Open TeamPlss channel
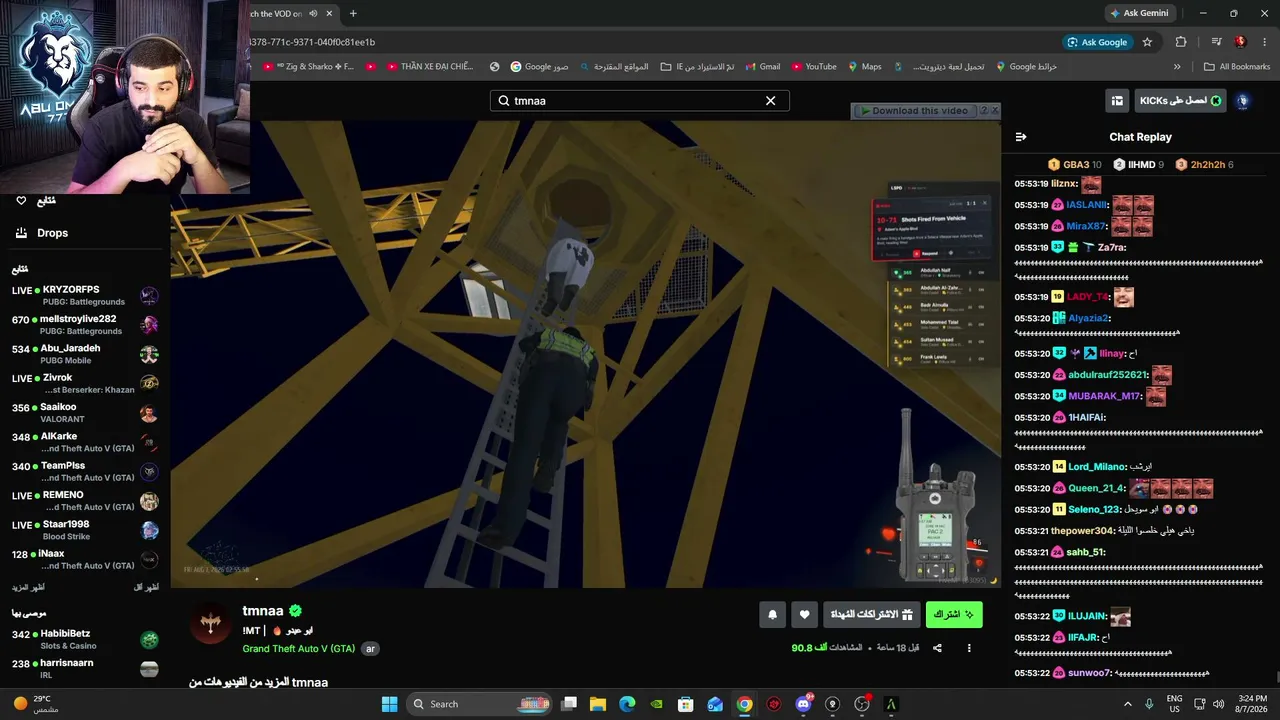This screenshot has height=720, width=1280. coord(85,471)
